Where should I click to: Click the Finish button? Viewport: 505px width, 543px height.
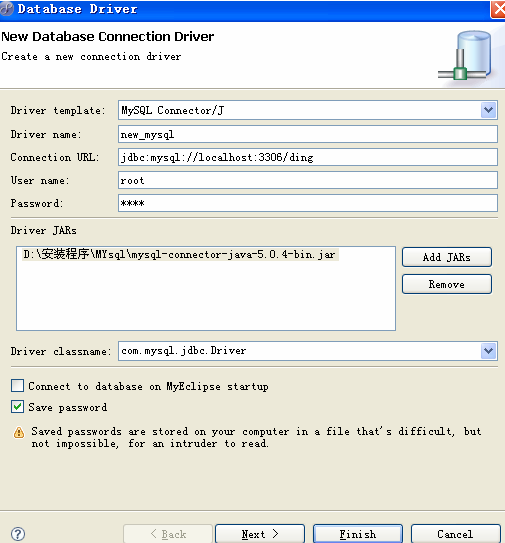coord(358,534)
